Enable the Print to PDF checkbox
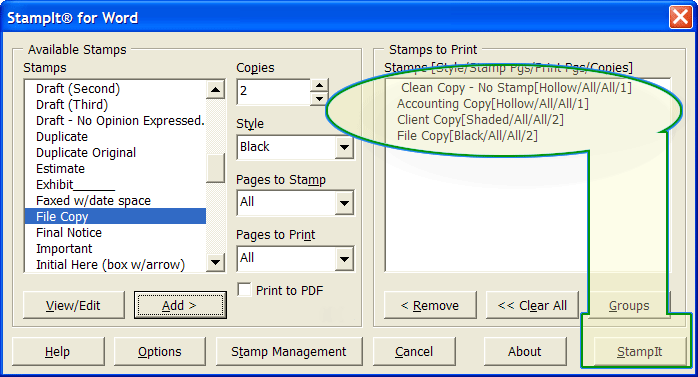 pos(244,290)
